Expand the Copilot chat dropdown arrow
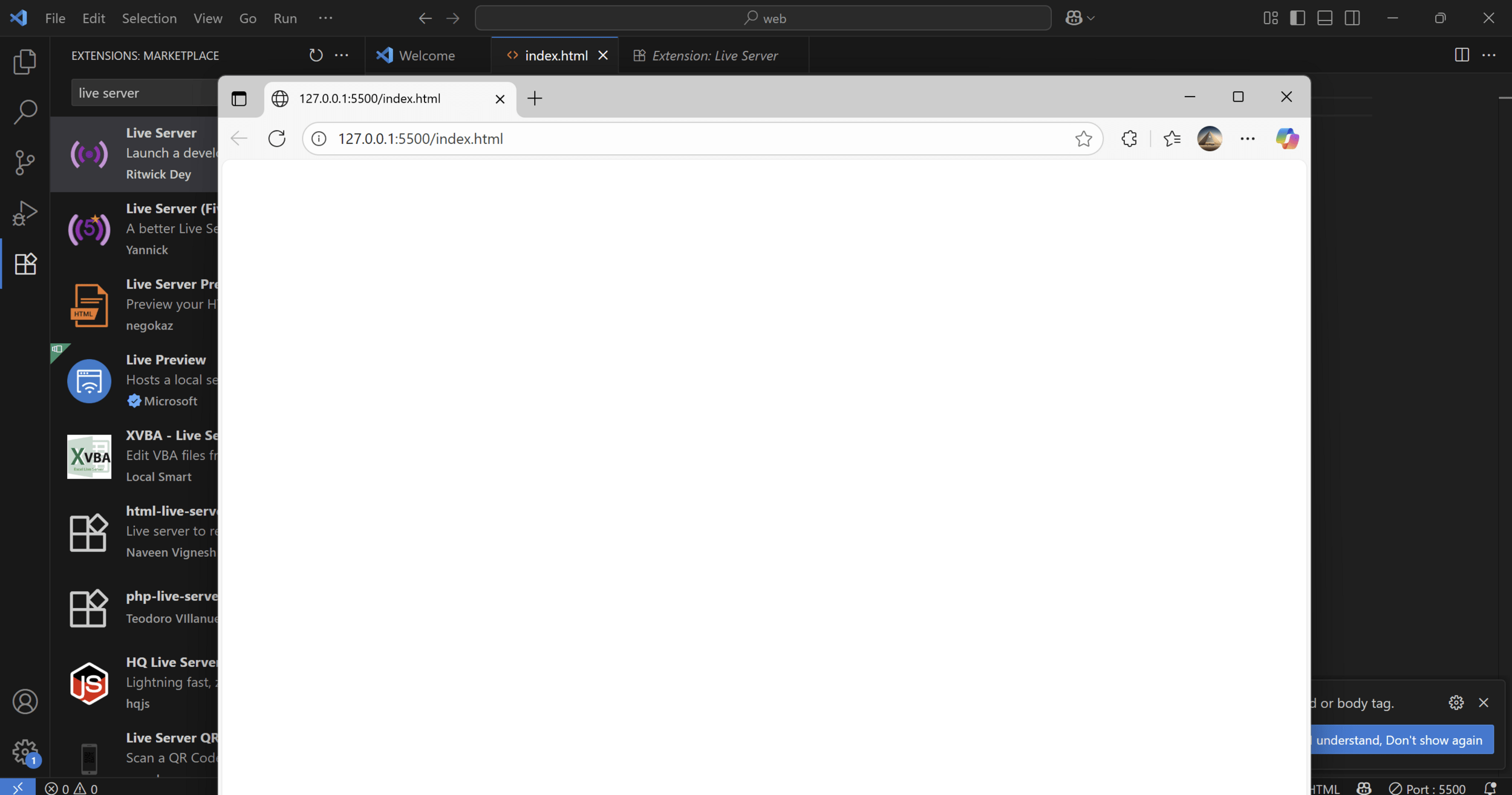This screenshot has width=1512, height=795. (1091, 18)
